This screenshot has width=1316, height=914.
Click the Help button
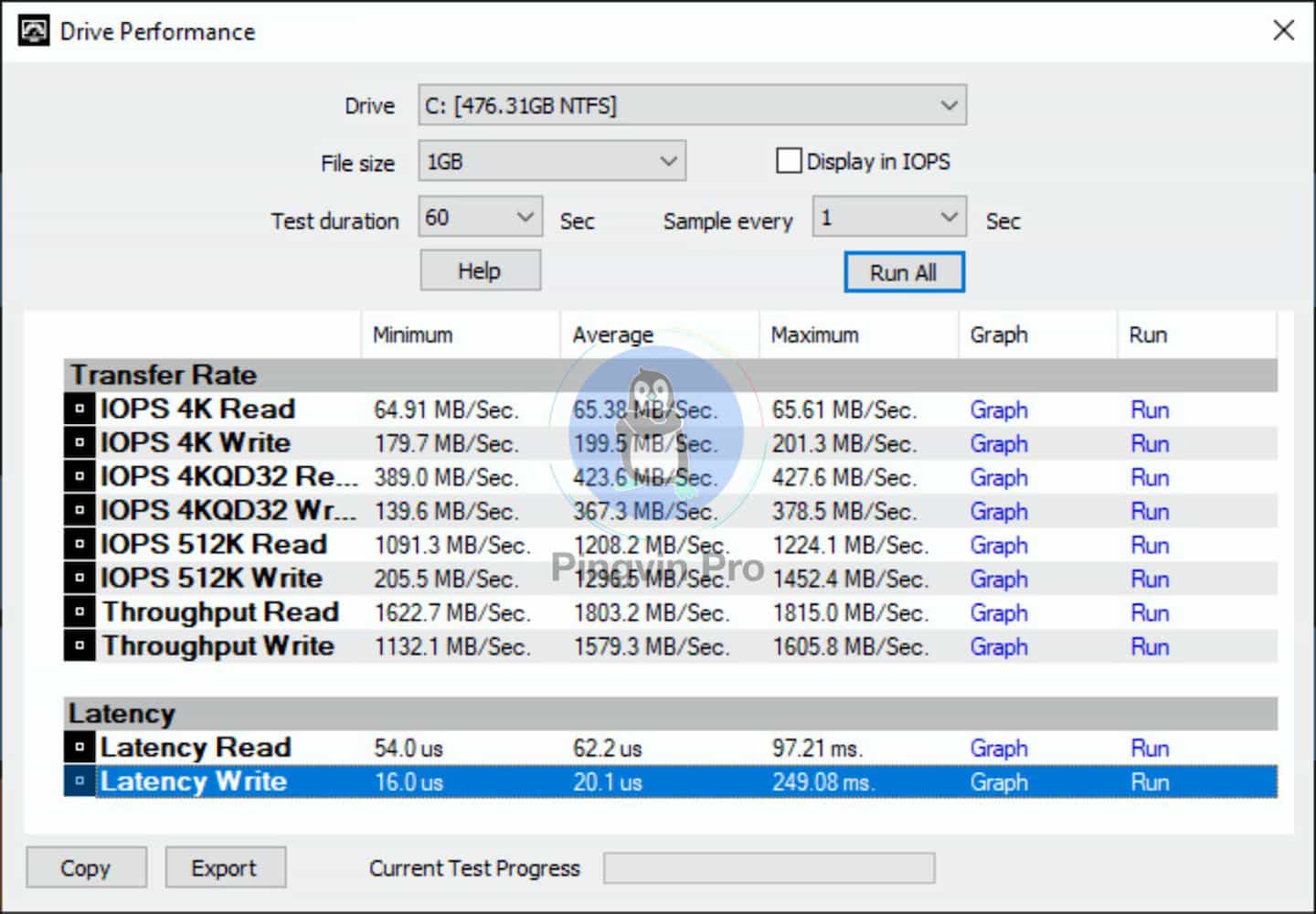pos(480,271)
